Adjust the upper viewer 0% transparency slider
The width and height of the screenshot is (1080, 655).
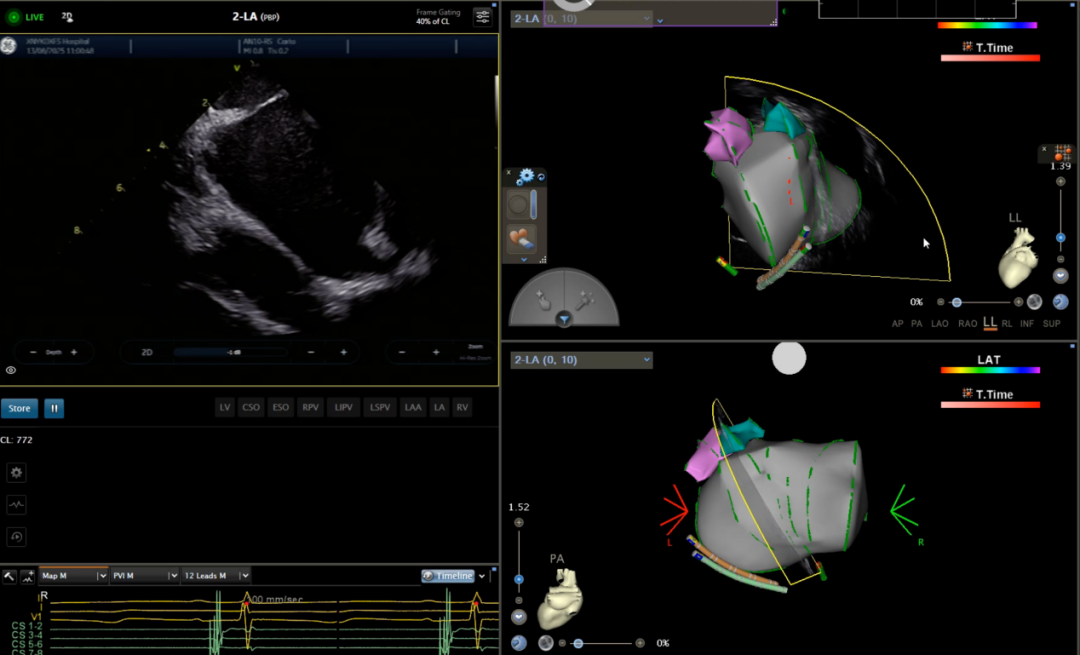[x=957, y=302]
